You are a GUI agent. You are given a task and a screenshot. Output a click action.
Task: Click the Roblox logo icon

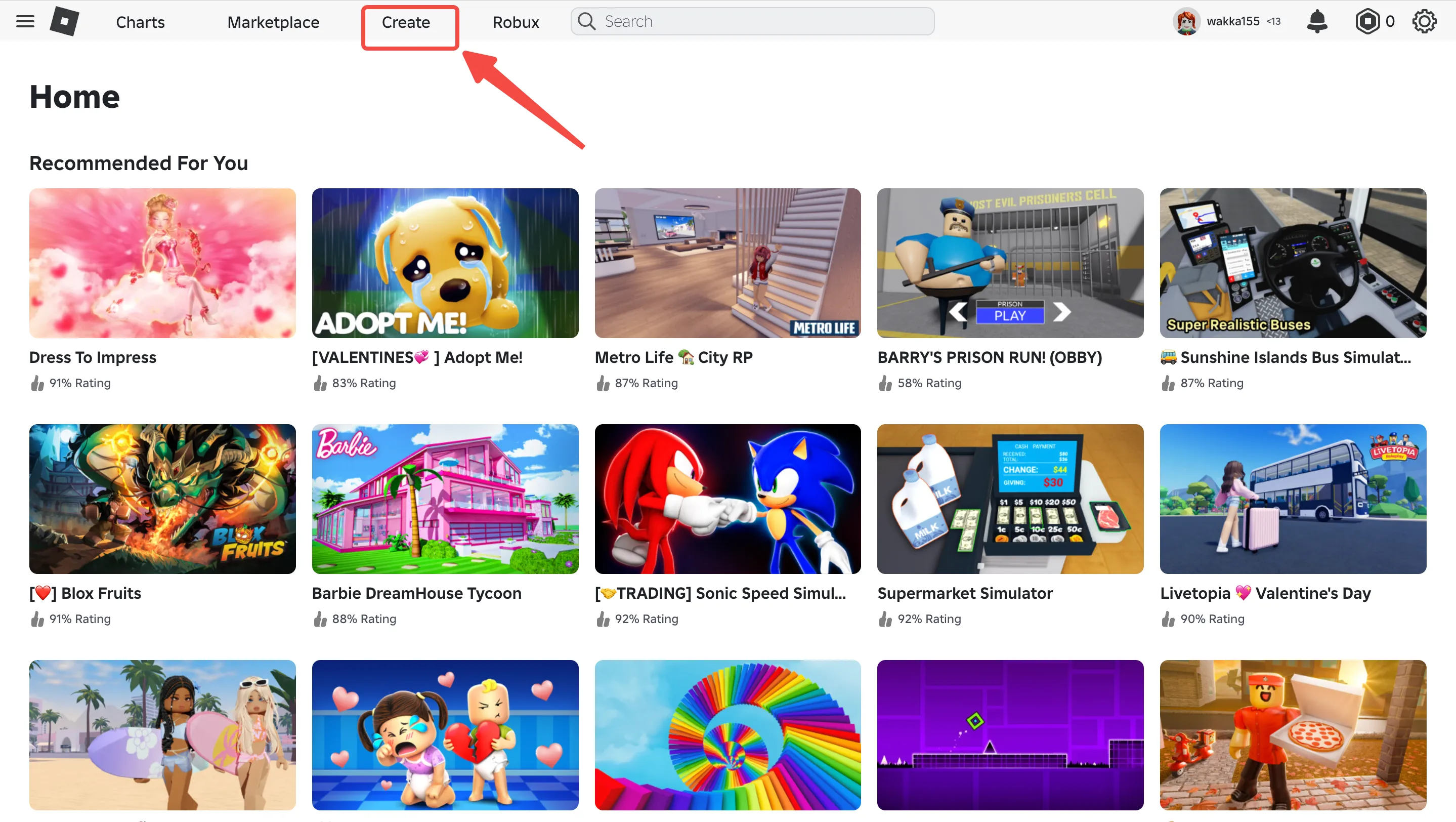click(x=64, y=21)
